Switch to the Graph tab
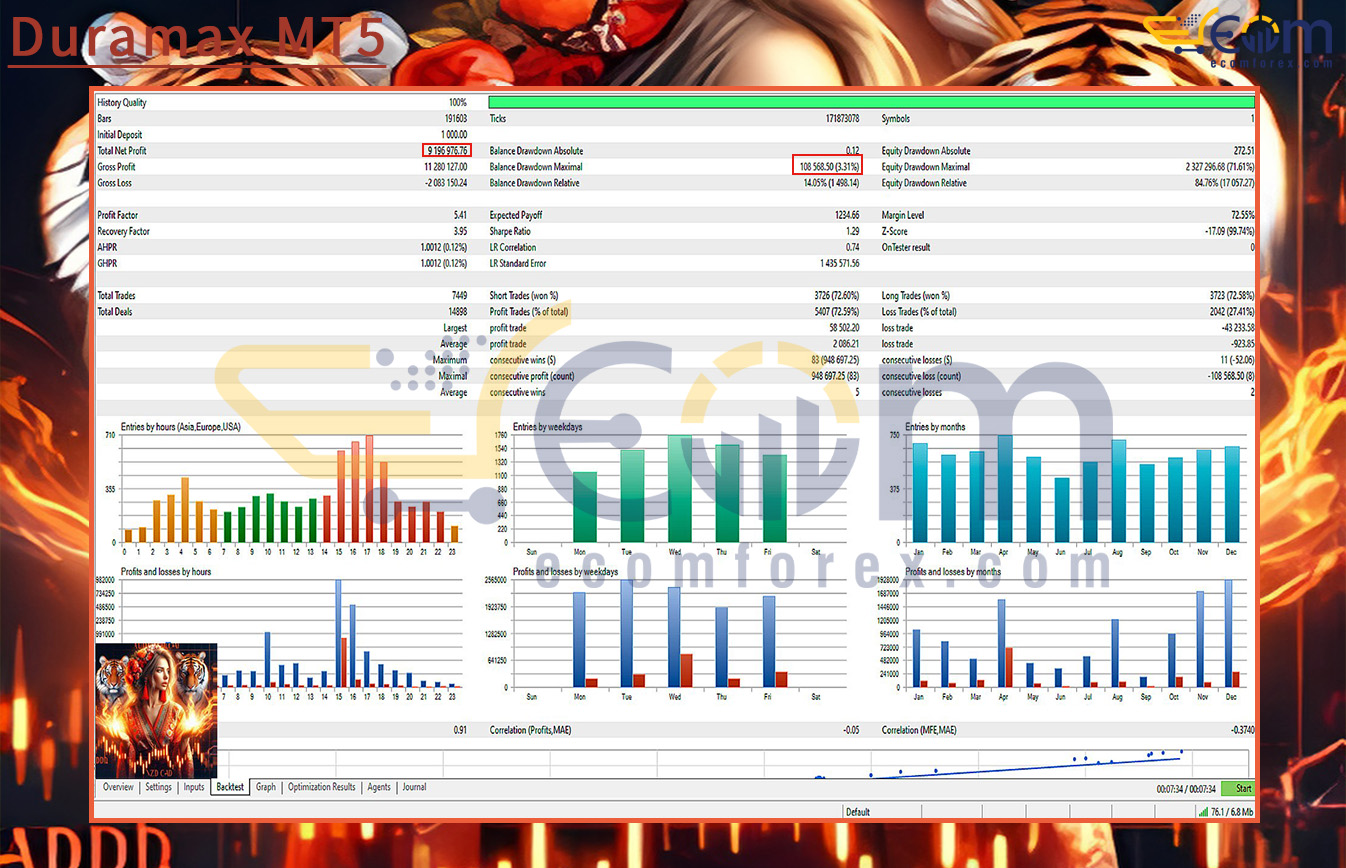This screenshot has height=868, width=1346. (x=265, y=788)
